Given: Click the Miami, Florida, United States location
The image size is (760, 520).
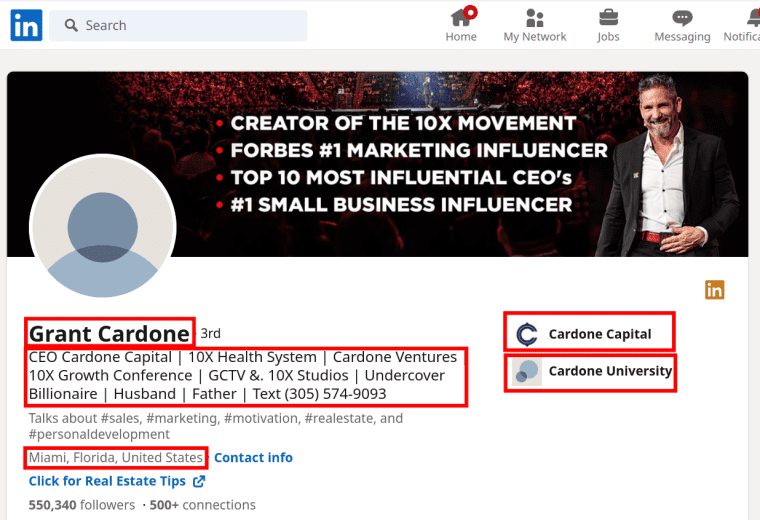Looking at the screenshot, I should click(116, 457).
